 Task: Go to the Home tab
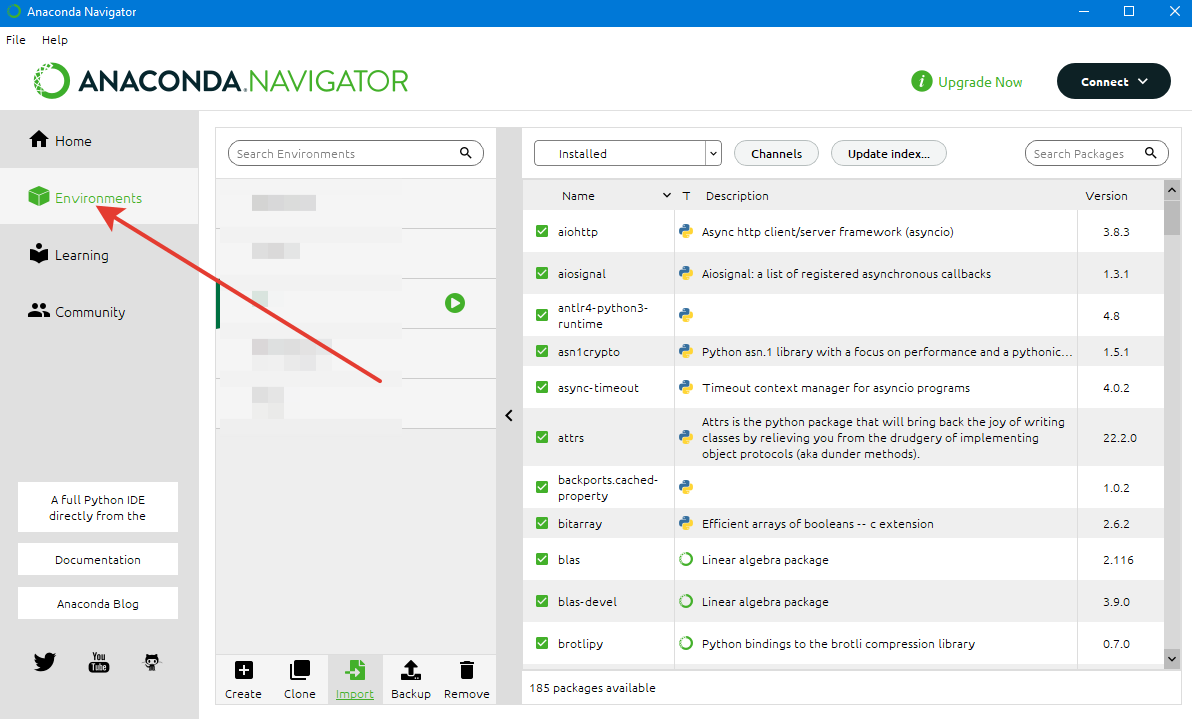99,140
